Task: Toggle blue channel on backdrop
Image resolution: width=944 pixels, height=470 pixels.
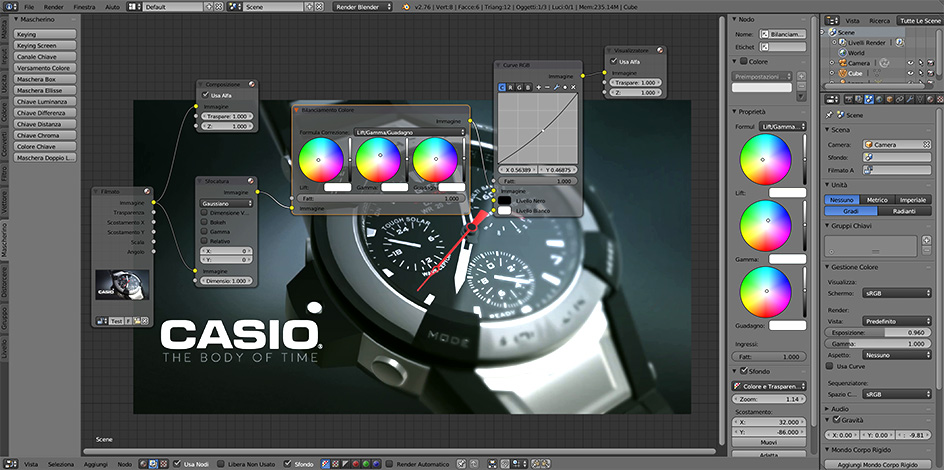Action: click(376, 464)
